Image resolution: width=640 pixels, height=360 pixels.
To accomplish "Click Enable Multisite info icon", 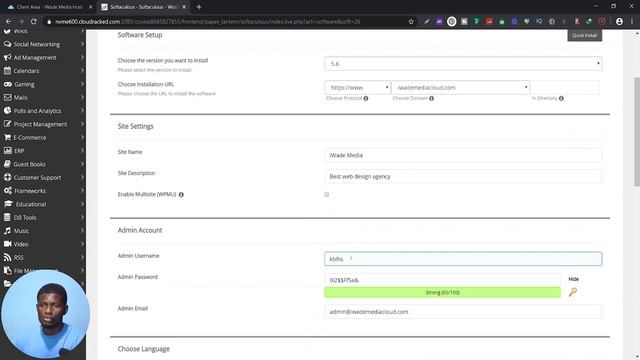I will coord(181,195).
